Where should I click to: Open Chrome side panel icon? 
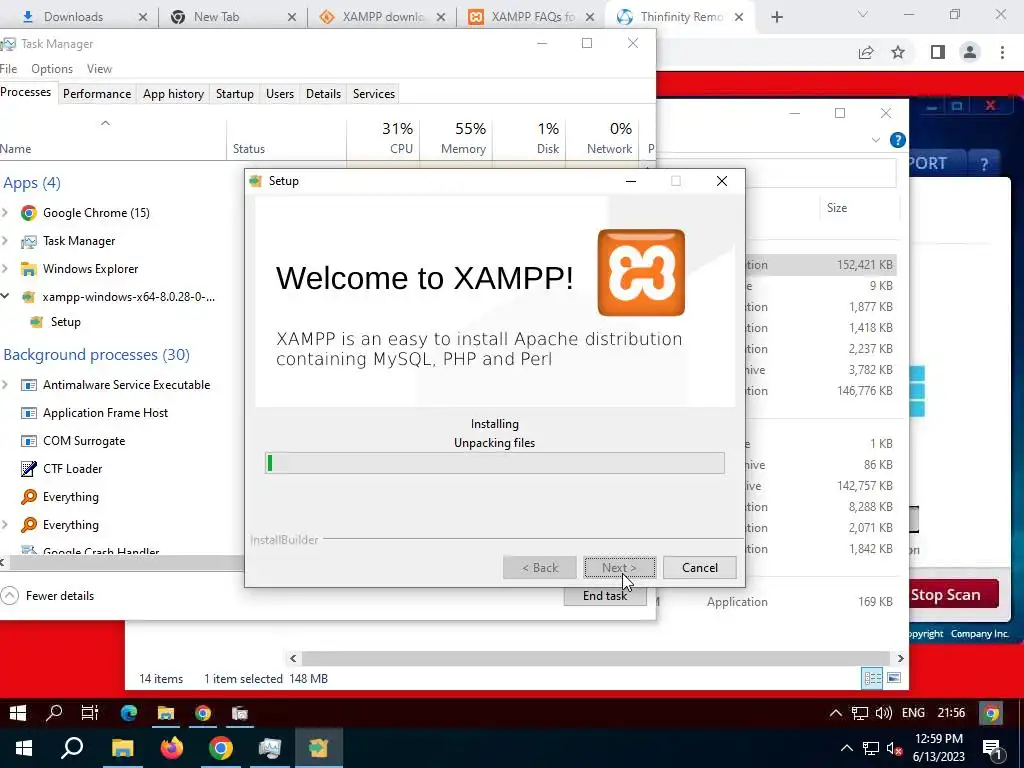938,52
